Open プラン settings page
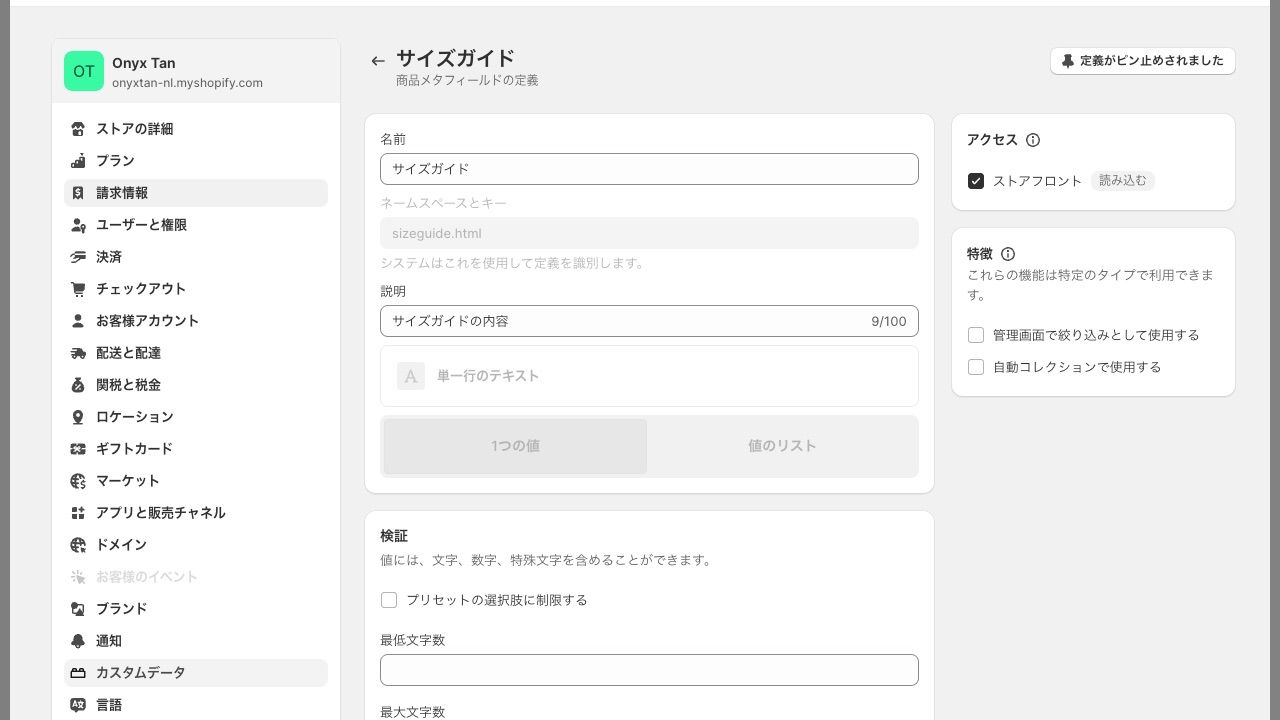Image resolution: width=1280 pixels, height=720 pixels. pyautogui.click(x=196, y=161)
